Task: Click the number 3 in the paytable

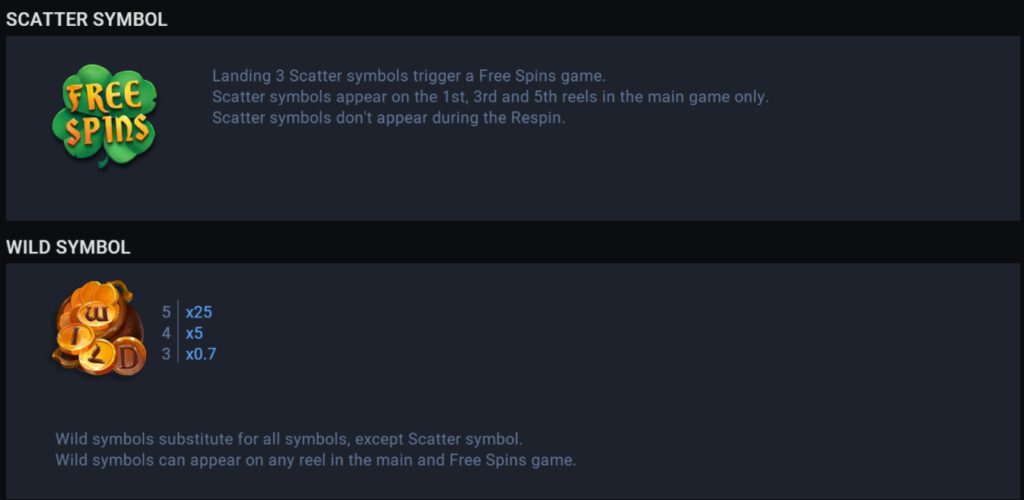Action: (x=167, y=354)
